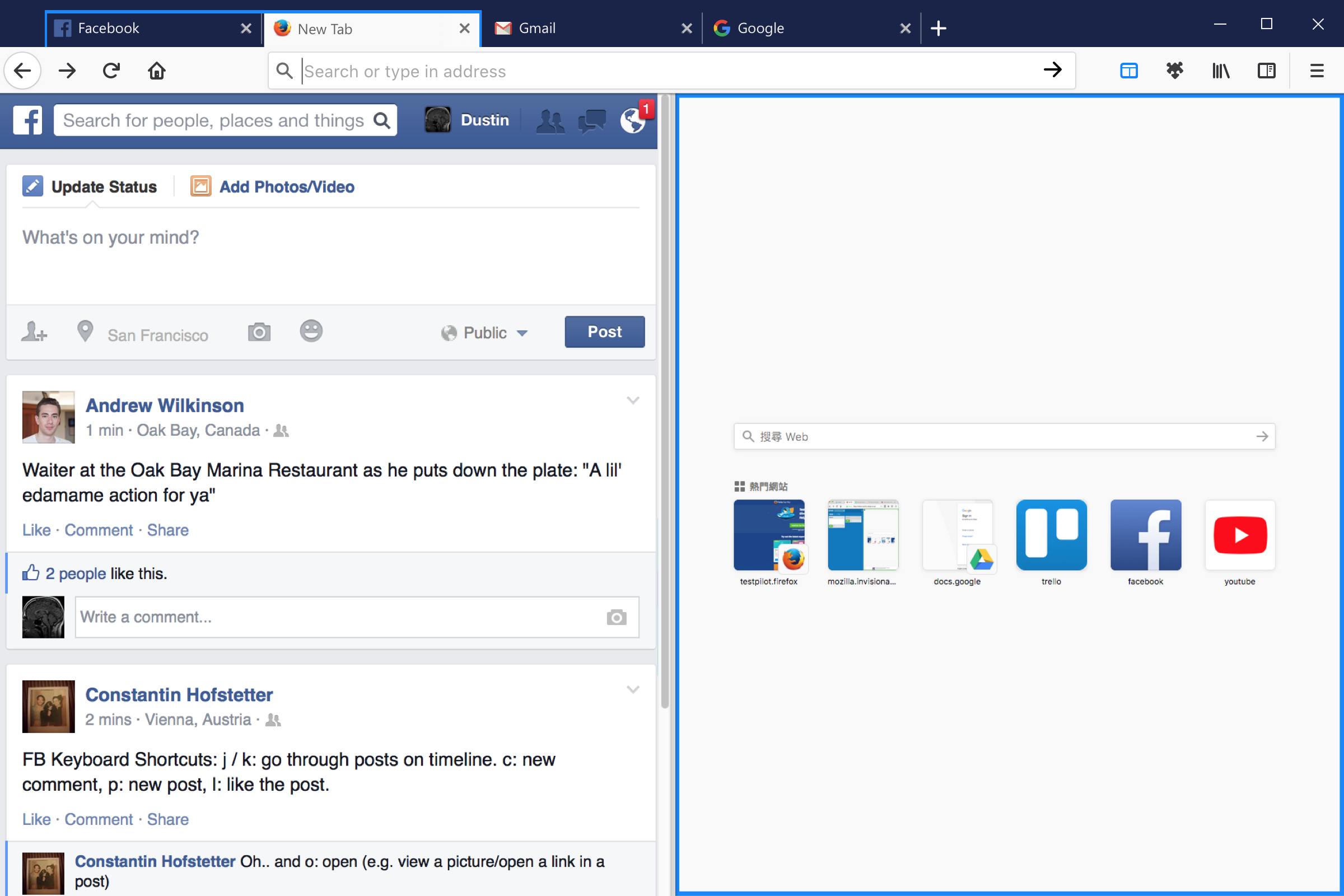Screen dimensions: 1344x896
Task: Click the Dropbox-style extension icon
Action: (1174, 71)
